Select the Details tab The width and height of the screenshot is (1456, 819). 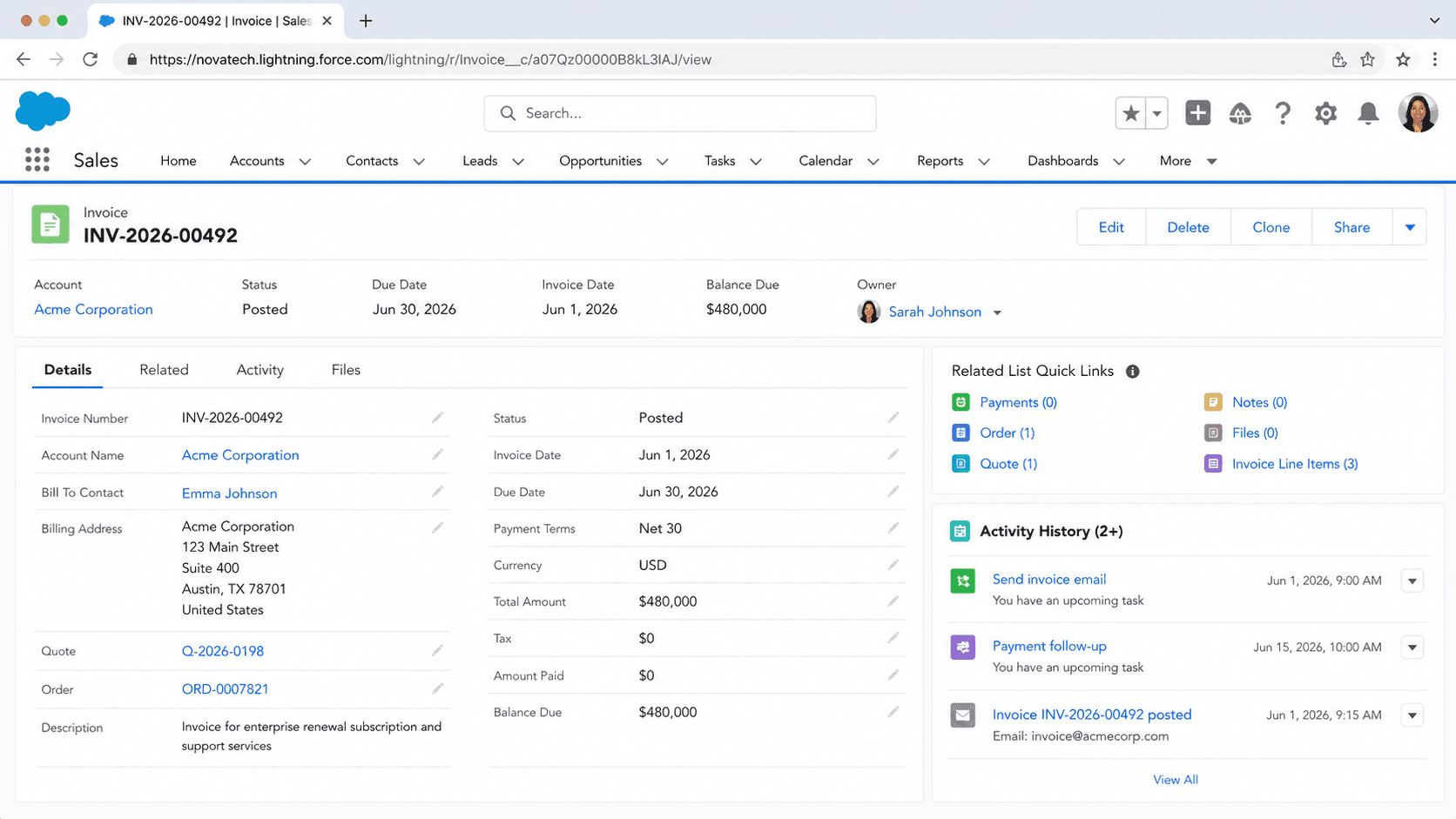(68, 370)
